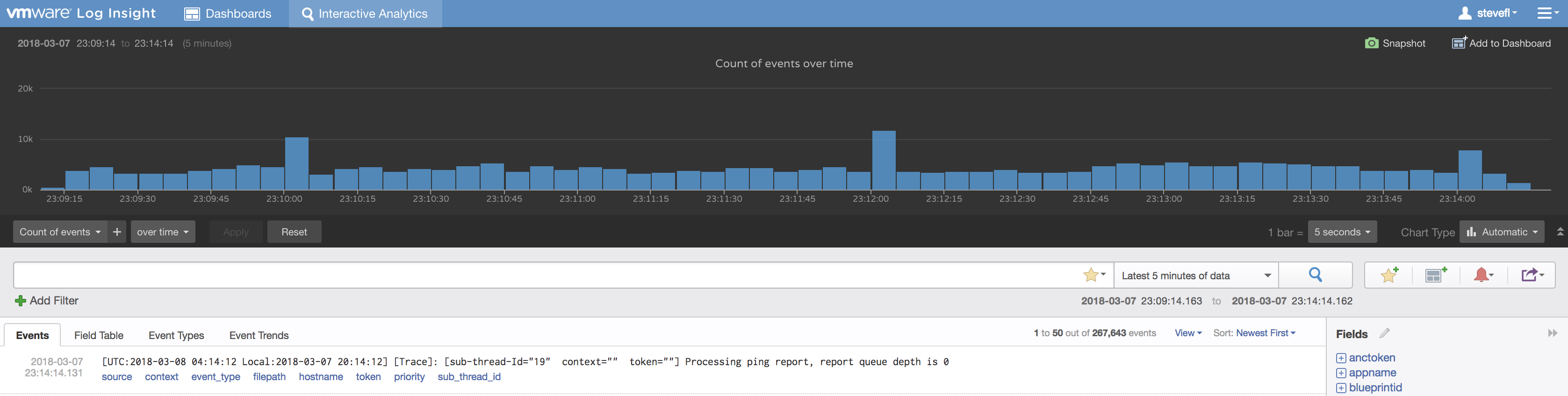Click the Add to Dashboard icon
Image resolution: width=1568 pixels, height=396 pixels.
(1459, 42)
